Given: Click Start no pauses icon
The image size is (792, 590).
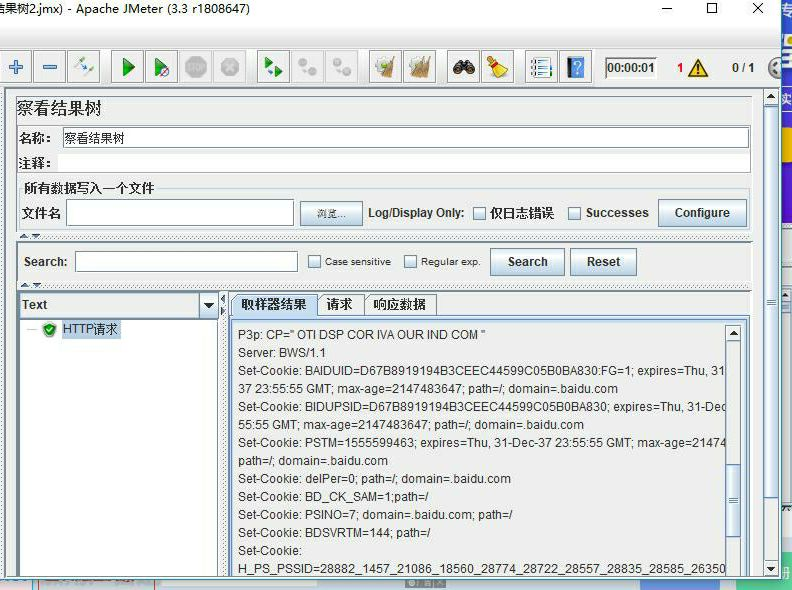Looking at the screenshot, I should [162, 67].
